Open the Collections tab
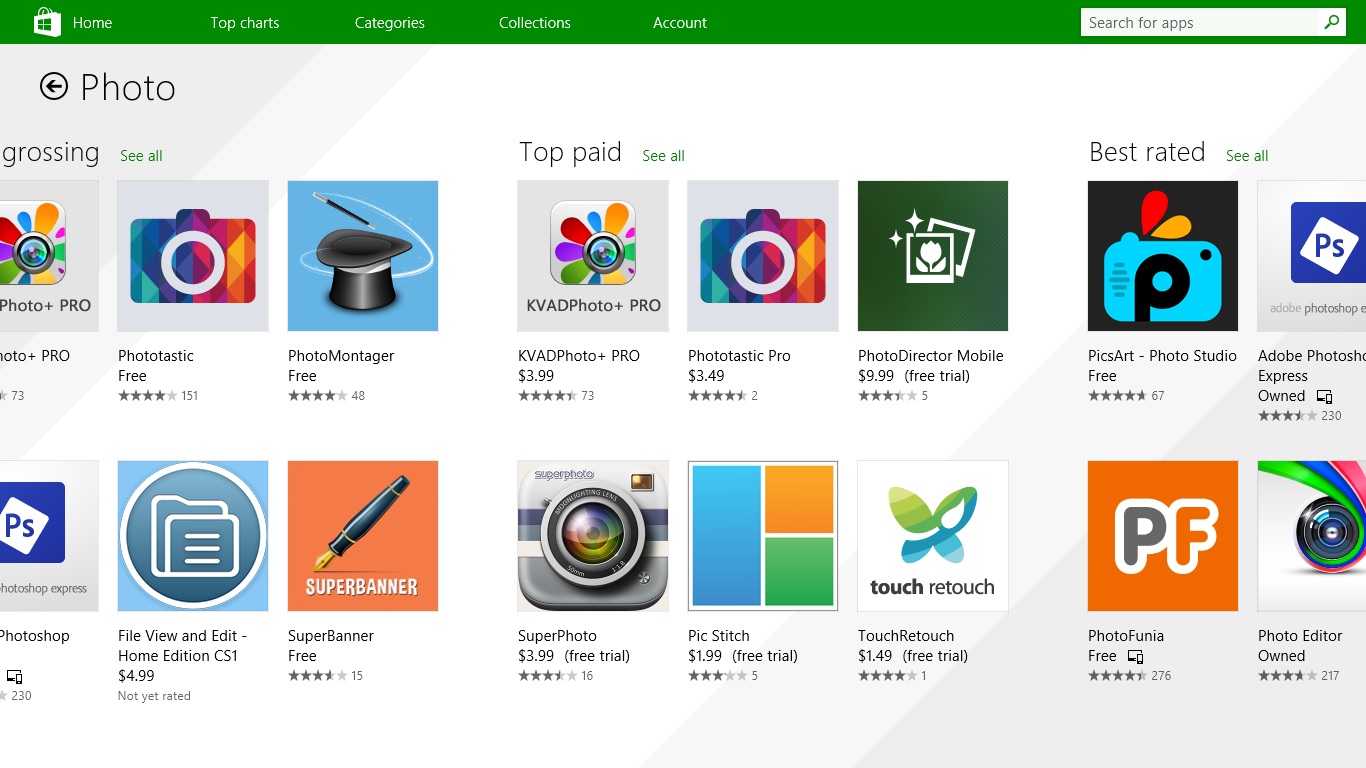Image resolution: width=1366 pixels, height=768 pixels. pyautogui.click(x=535, y=22)
